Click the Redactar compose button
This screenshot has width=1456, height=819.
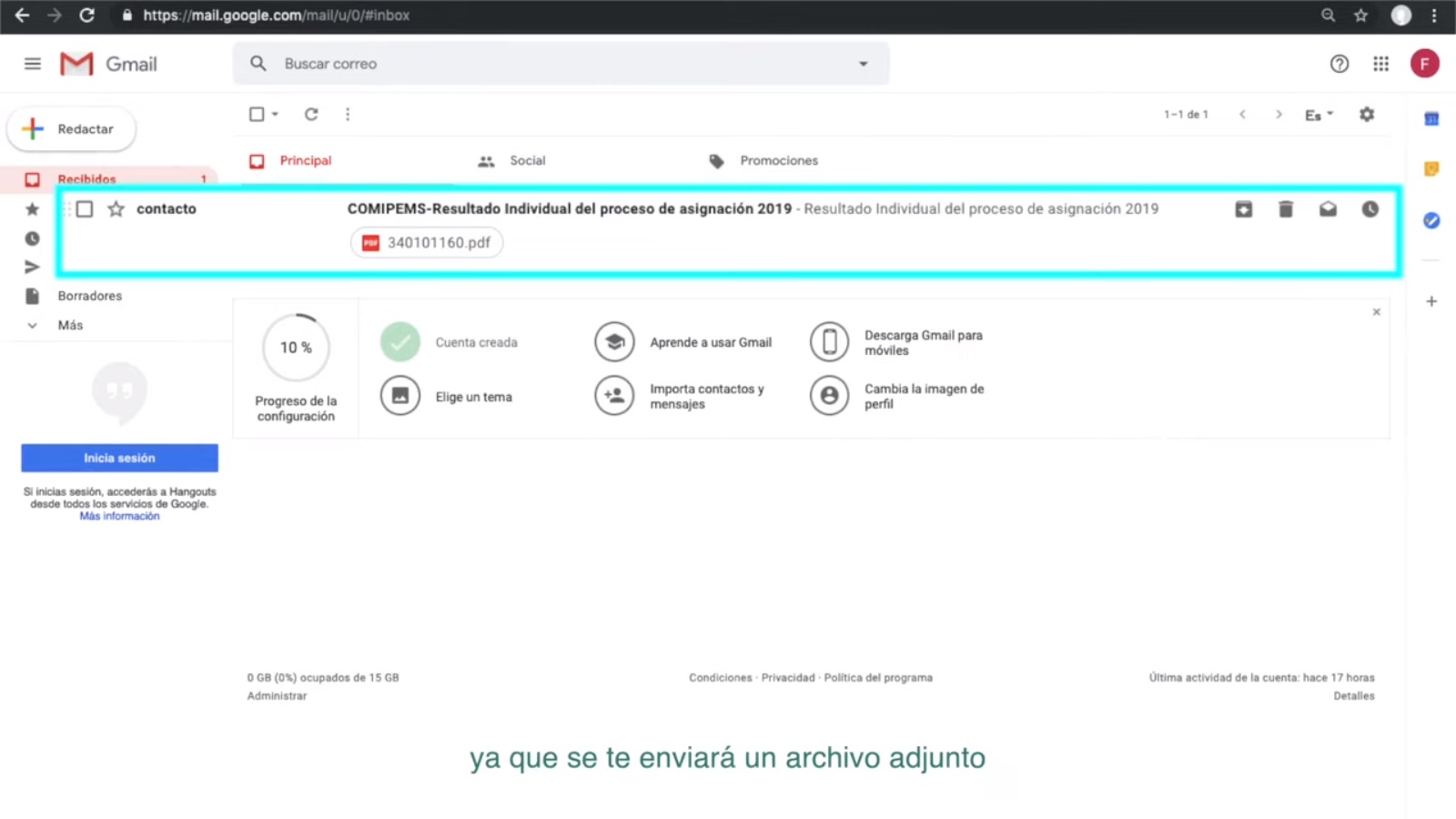71,129
